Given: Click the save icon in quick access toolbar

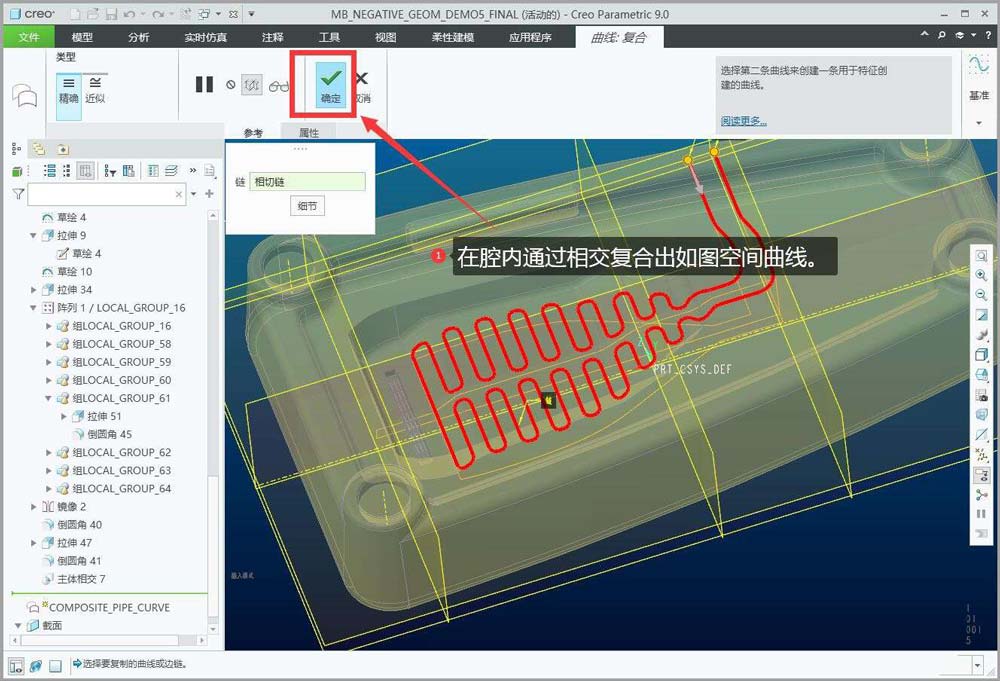Looking at the screenshot, I should point(112,13).
